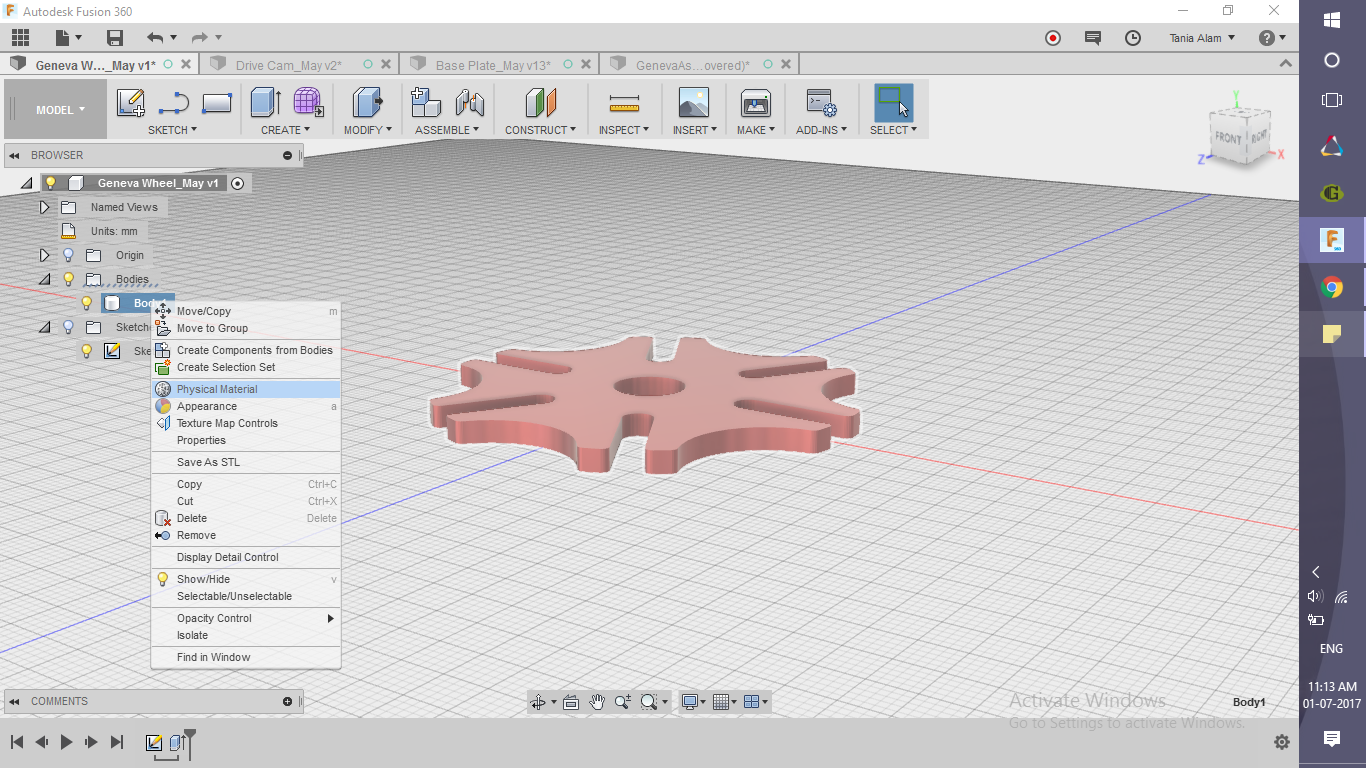Expand the Origin folder
Screen dimensions: 1366x768
(x=44, y=255)
